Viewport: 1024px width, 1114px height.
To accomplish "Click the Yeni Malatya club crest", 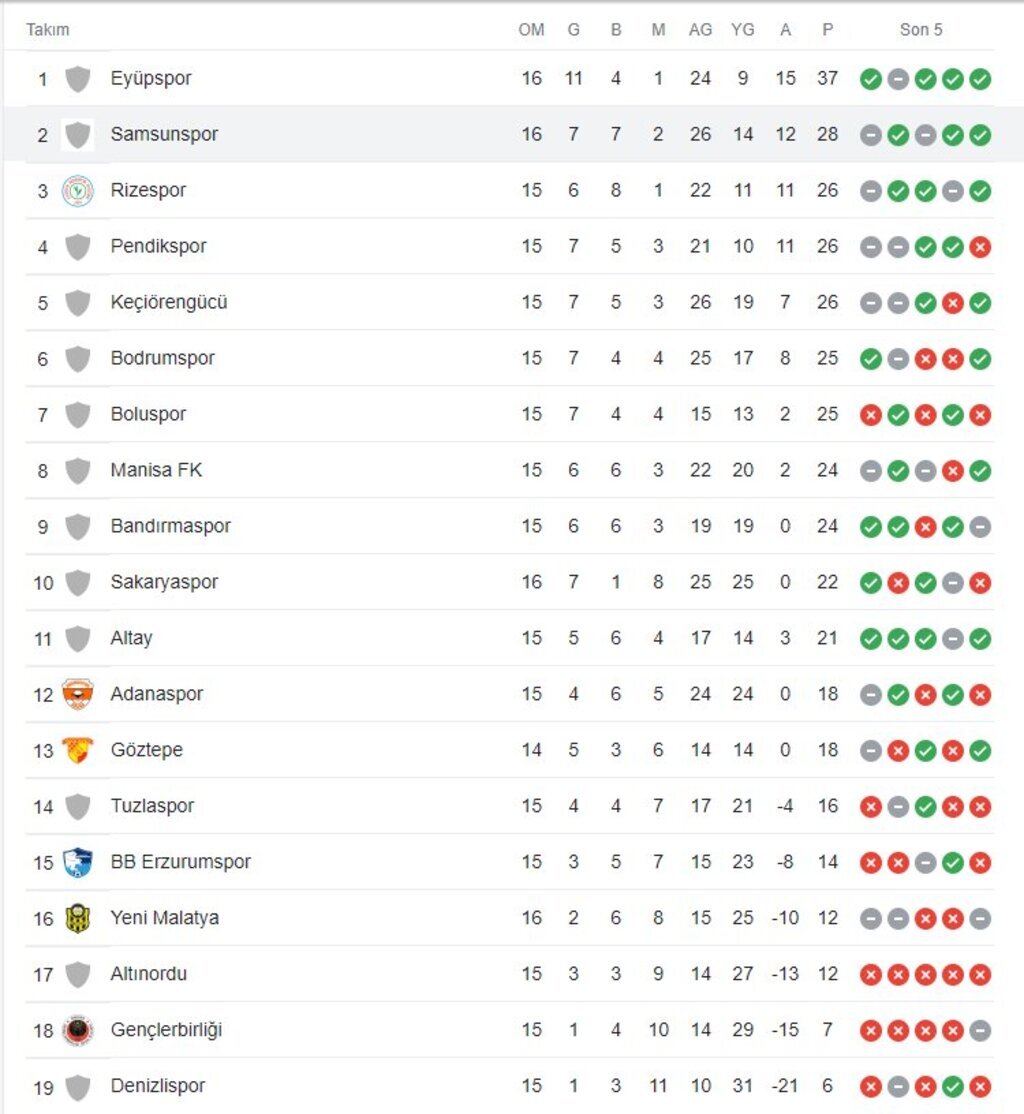I will [x=77, y=918].
